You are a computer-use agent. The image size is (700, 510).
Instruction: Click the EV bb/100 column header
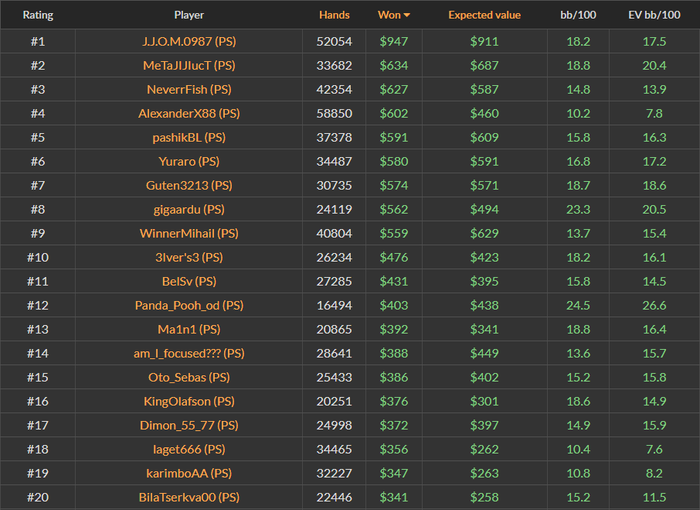click(654, 15)
